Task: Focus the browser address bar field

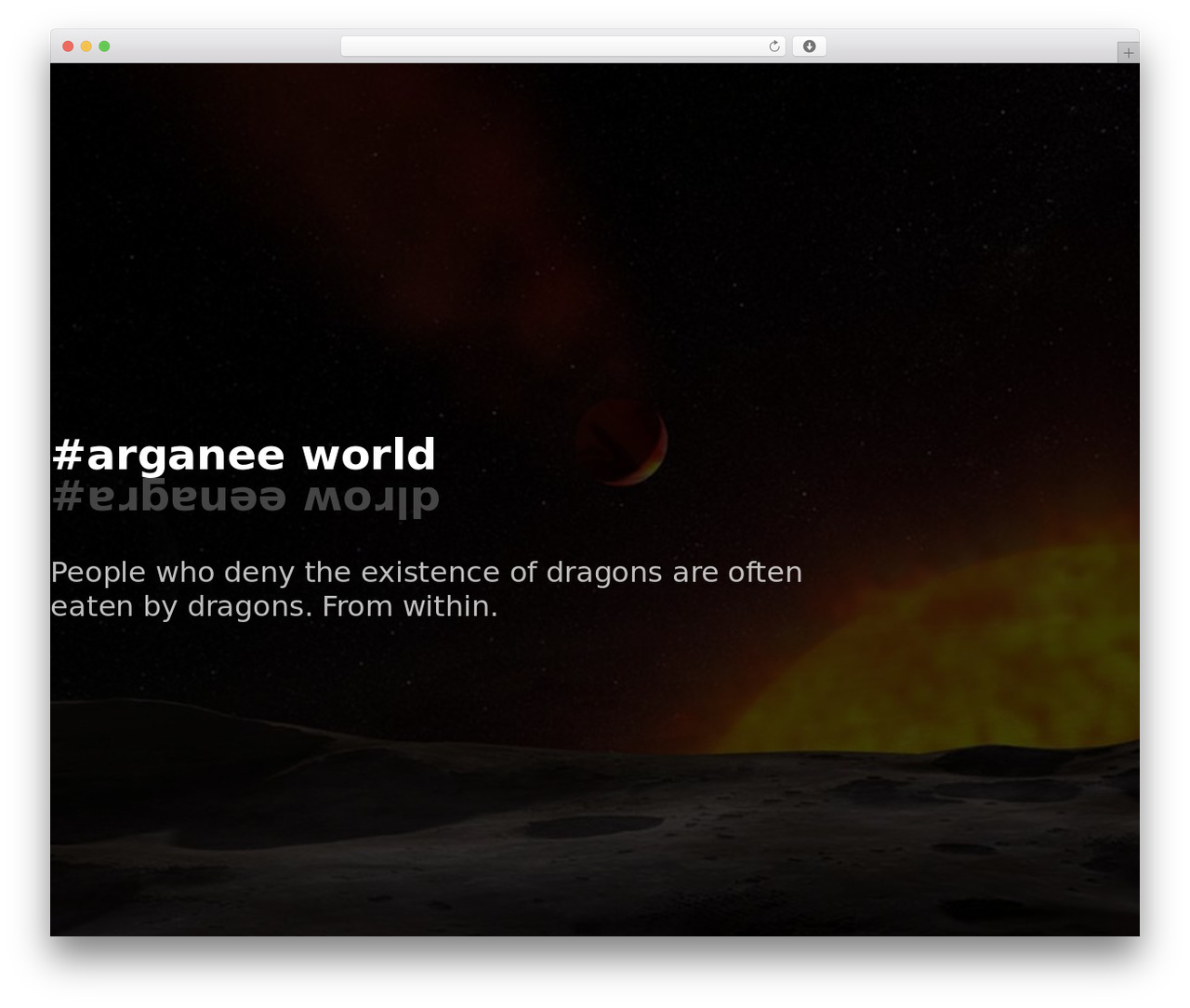Action: (563, 46)
